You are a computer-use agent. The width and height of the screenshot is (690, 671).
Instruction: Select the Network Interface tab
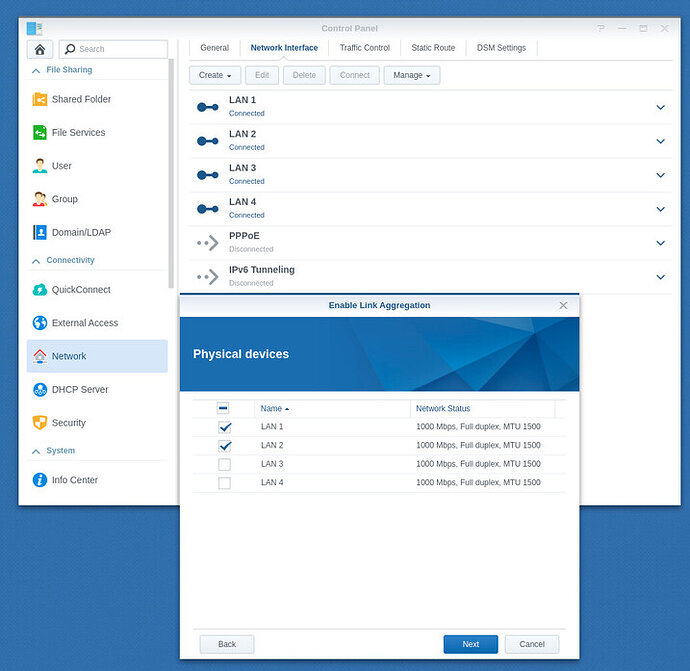(284, 48)
